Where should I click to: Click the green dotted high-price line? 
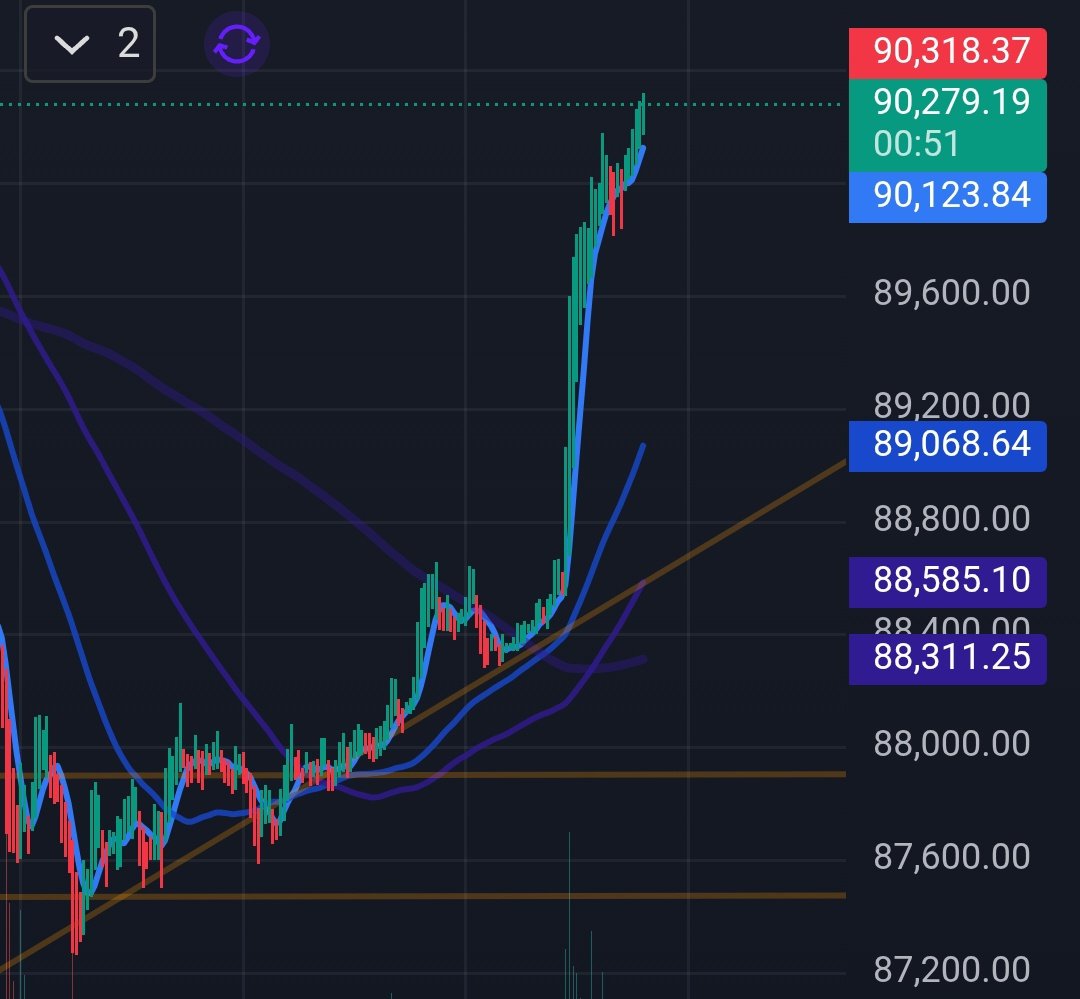tap(400, 103)
